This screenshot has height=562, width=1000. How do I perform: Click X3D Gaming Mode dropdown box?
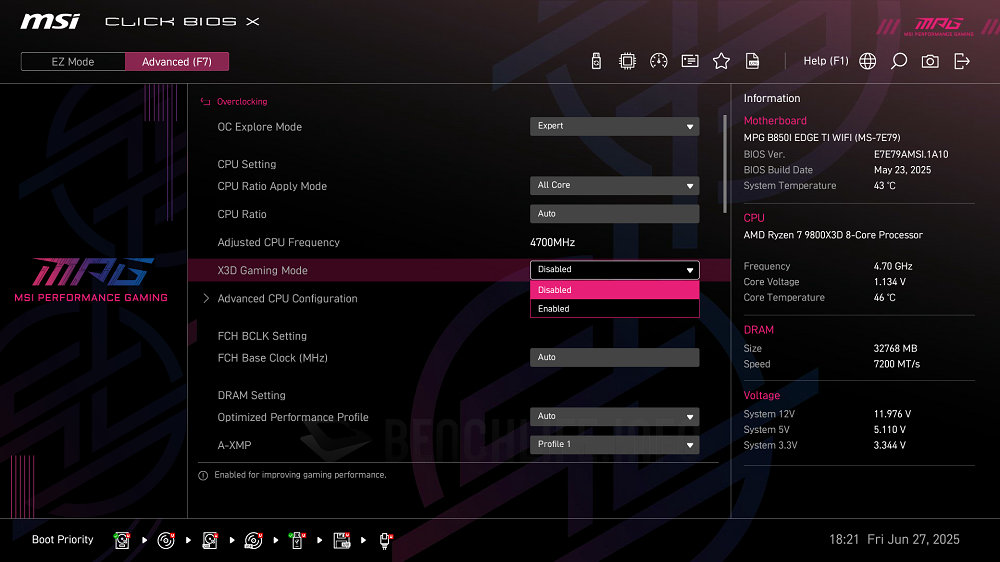614,270
